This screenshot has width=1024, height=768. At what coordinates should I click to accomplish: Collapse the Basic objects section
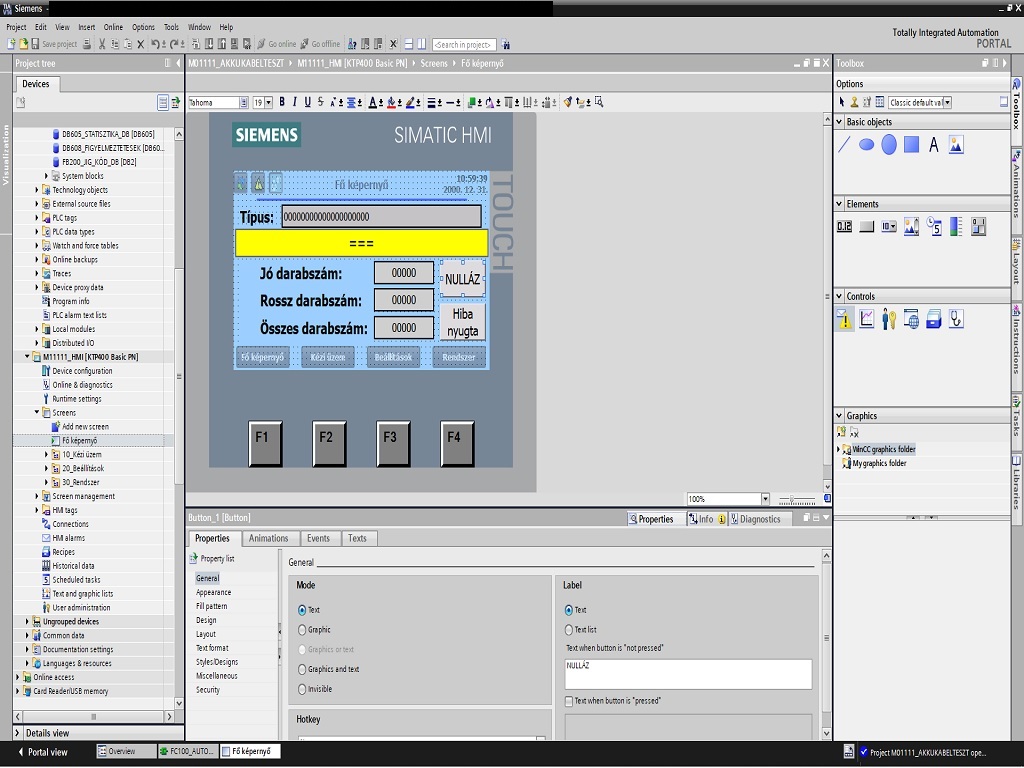coord(839,122)
